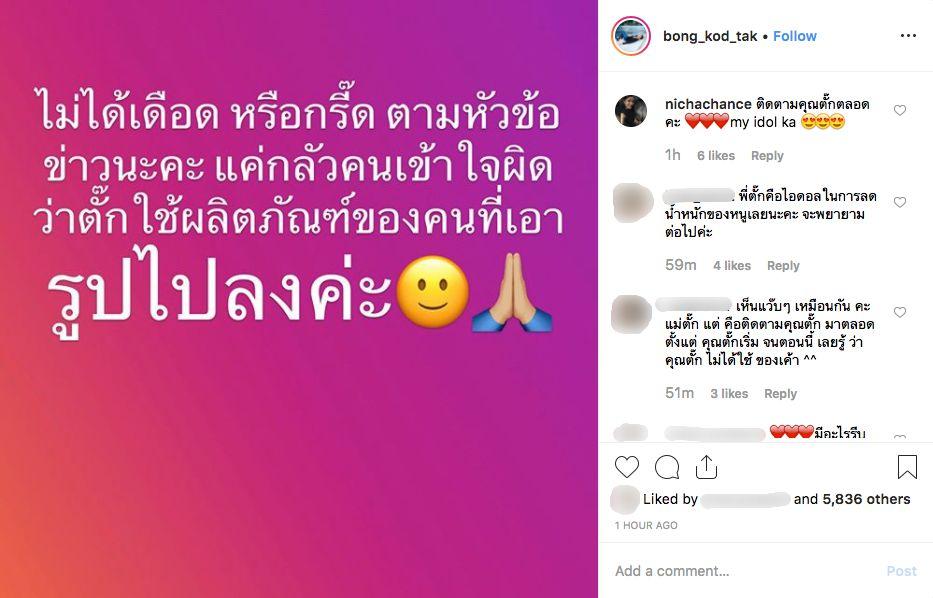Save the post with the bookmark icon
933x598 pixels.
coord(907,467)
